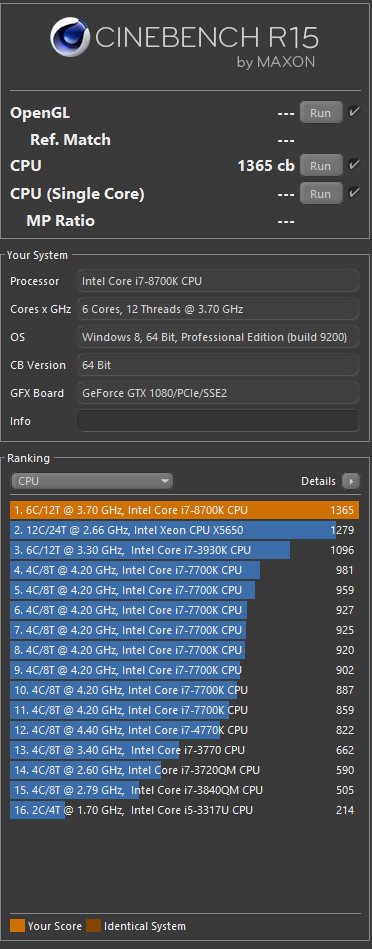
Task: Click the Details label in Ranking
Action: (318, 481)
